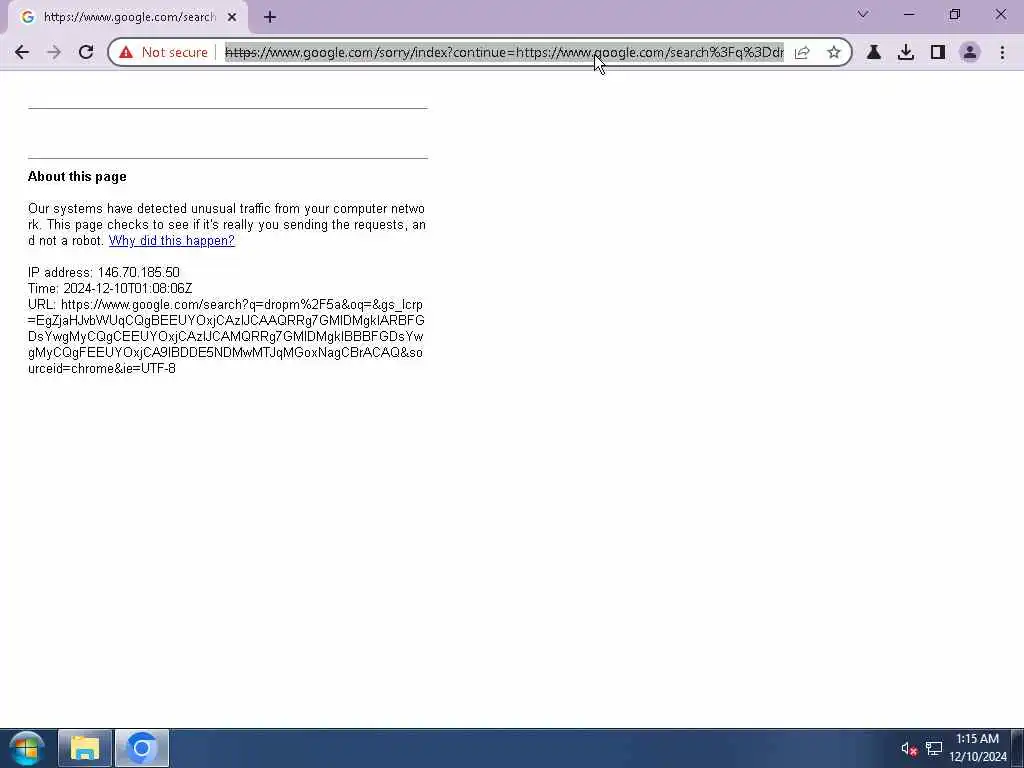Bookmark this tab with the star icon

833,52
